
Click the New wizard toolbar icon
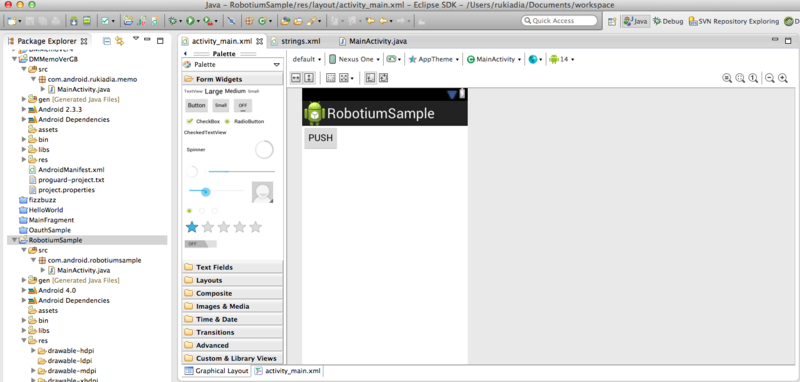tap(12, 21)
